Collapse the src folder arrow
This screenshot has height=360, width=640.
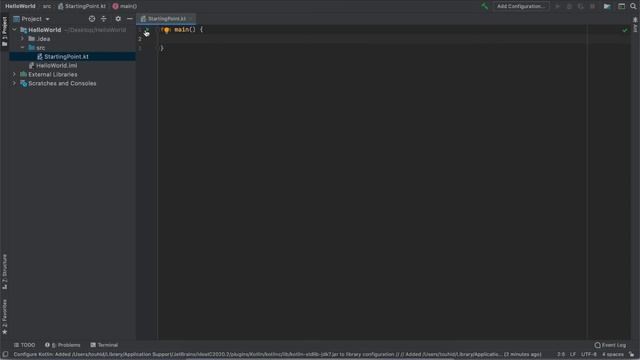click(x=22, y=48)
